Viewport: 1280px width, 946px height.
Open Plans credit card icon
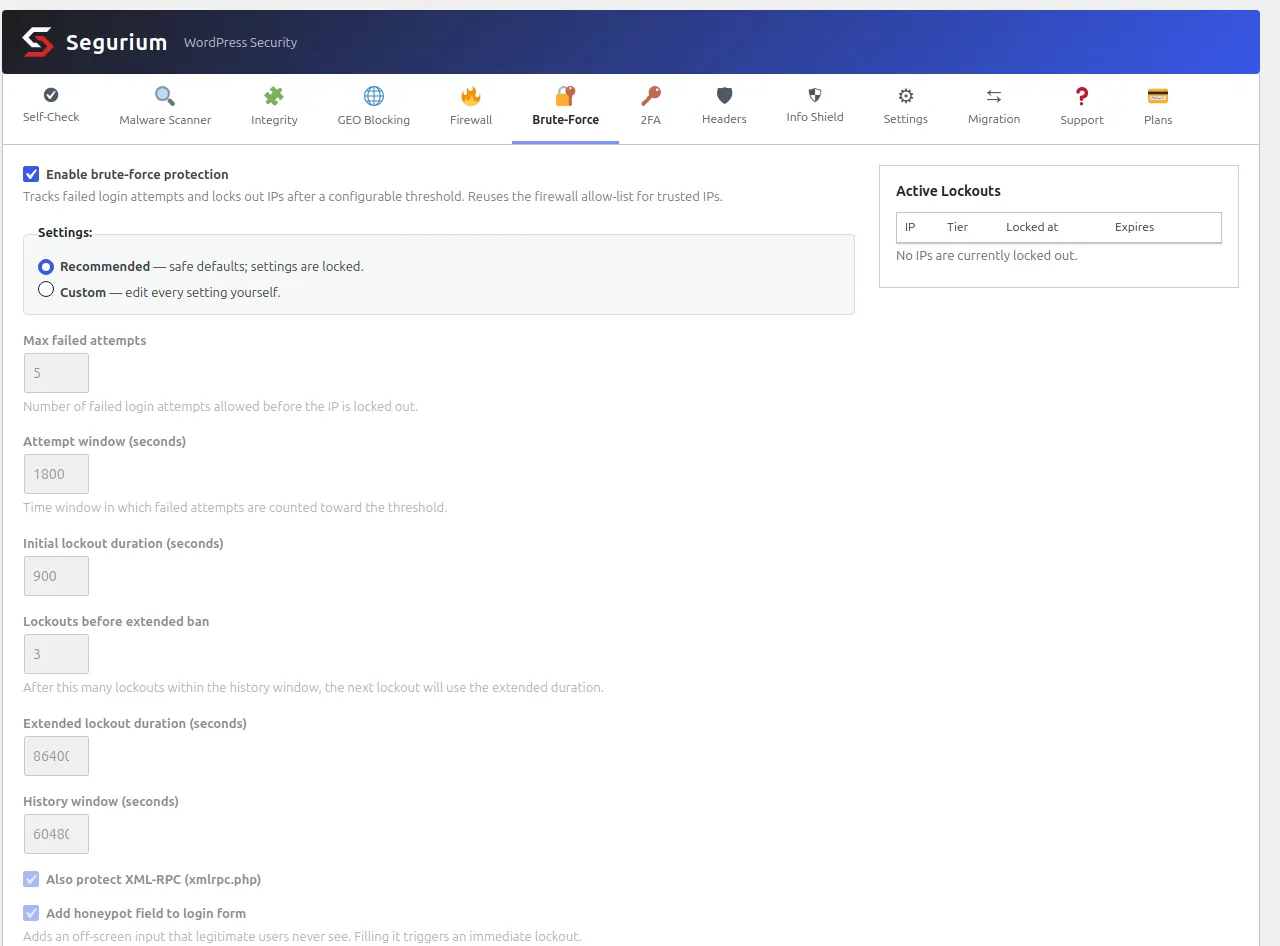pyautogui.click(x=1158, y=96)
